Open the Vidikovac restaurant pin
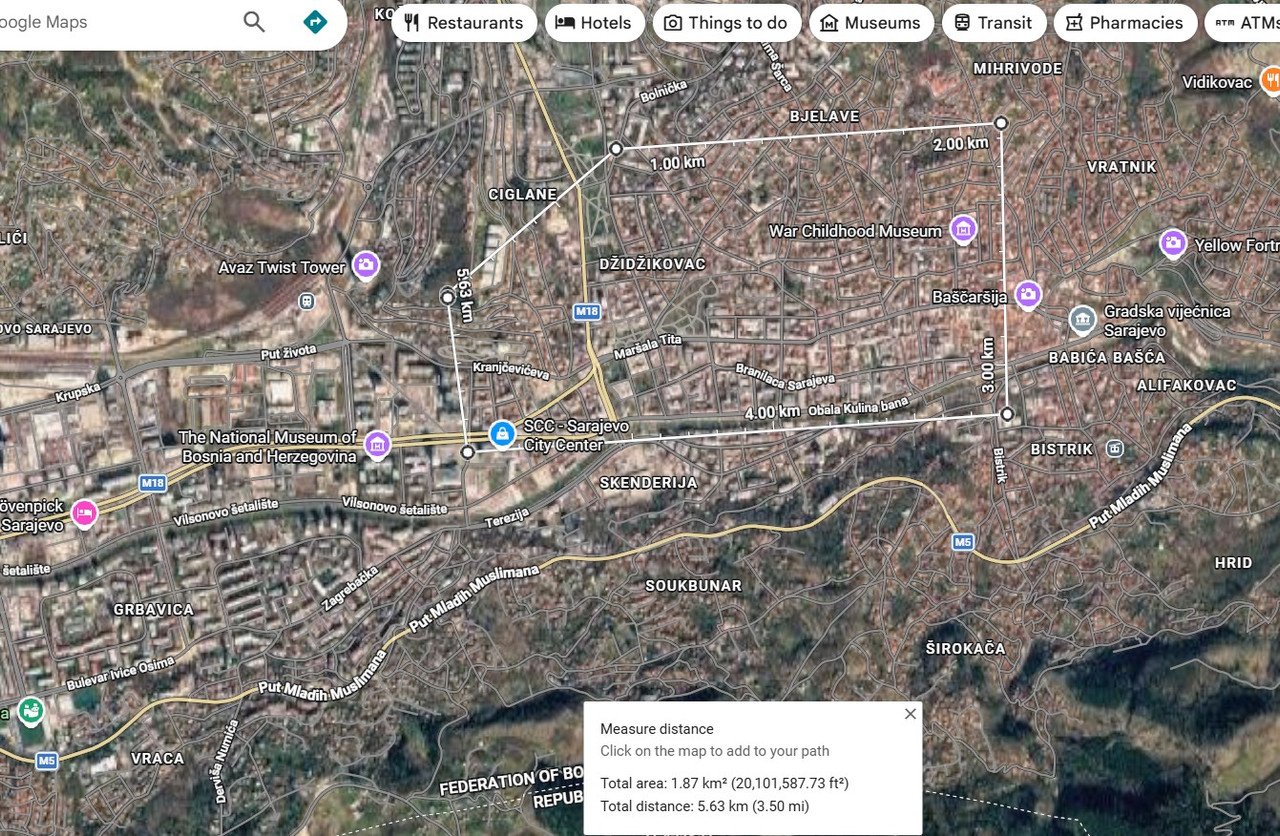Screen dimensions: 1280x836 [x=1271, y=80]
